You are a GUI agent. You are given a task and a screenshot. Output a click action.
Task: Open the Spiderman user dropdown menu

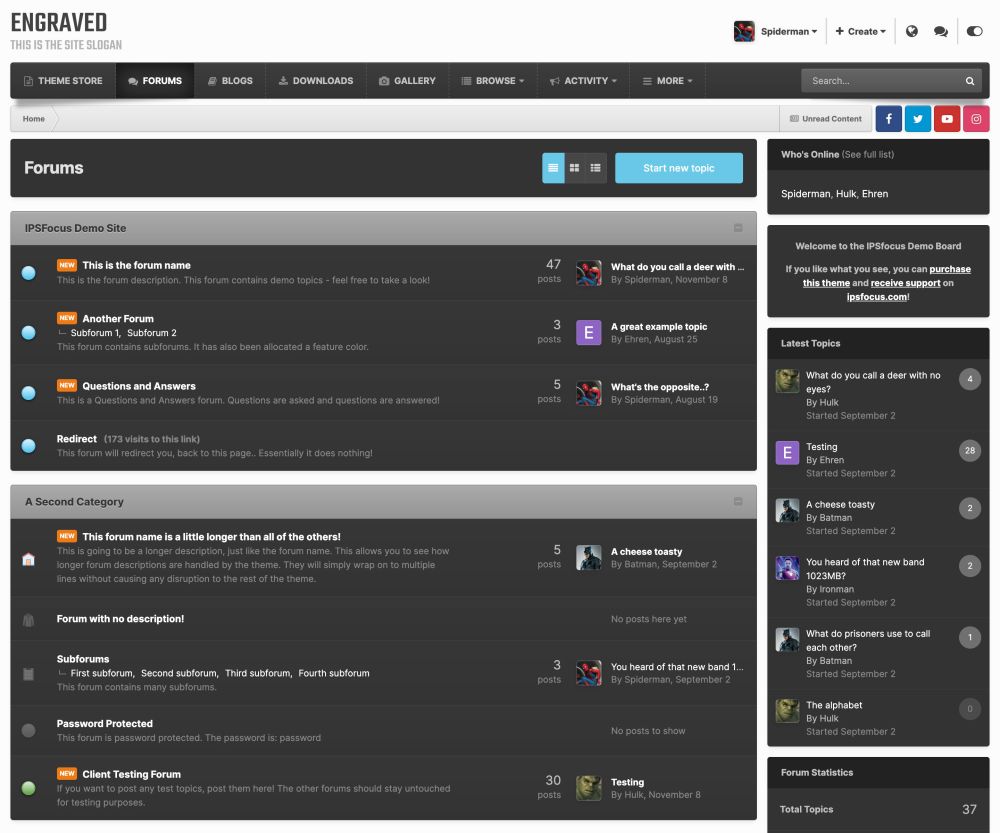[776, 31]
